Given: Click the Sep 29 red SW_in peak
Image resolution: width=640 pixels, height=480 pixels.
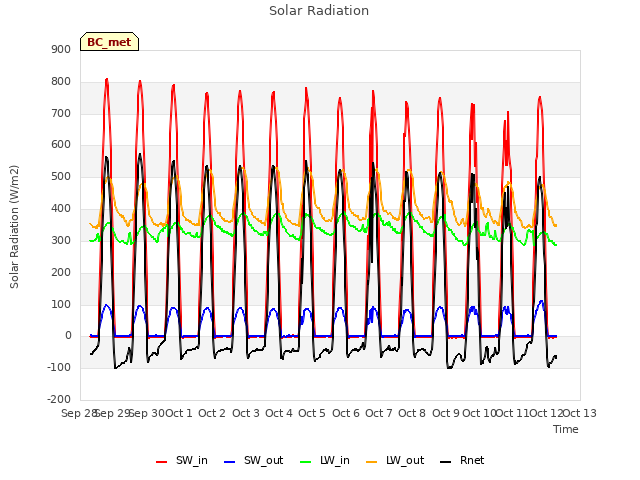Looking at the screenshot, I should click(107, 79).
